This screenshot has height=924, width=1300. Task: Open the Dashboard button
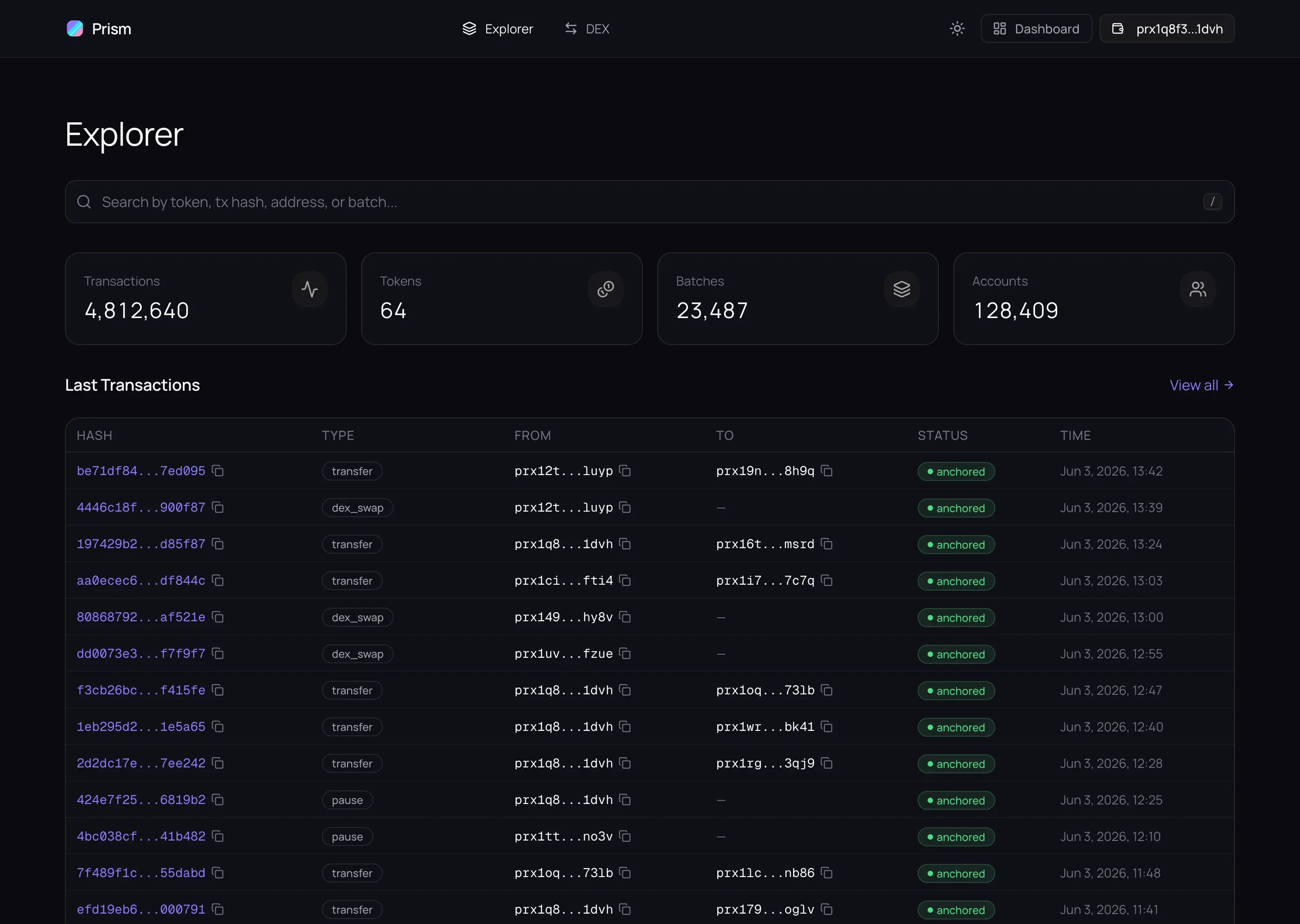pos(1036,28)
